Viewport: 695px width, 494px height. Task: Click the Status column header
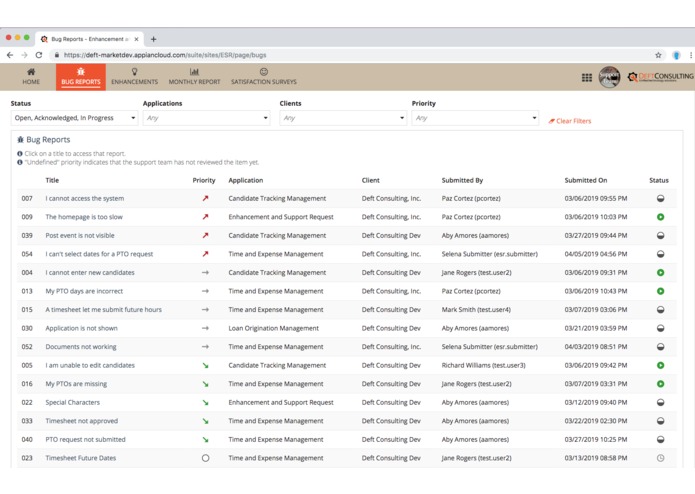[659, 180]
